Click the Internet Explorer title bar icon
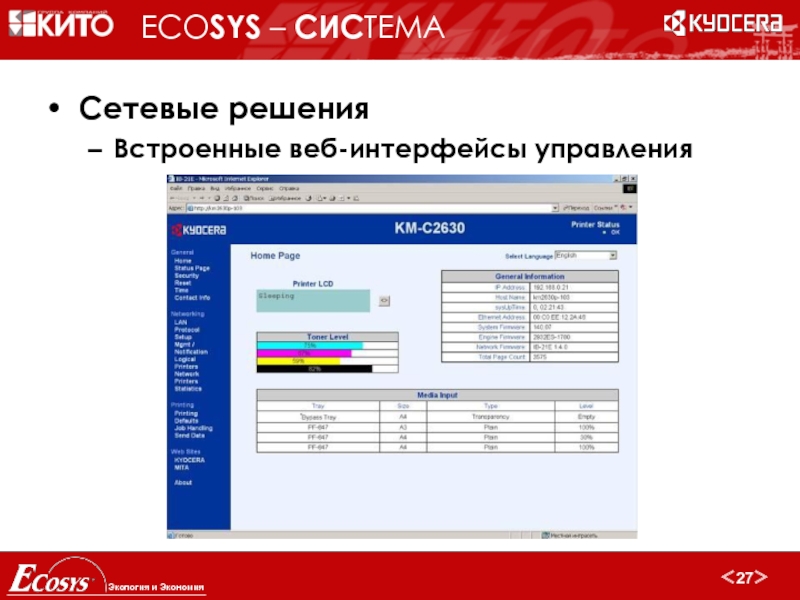The image size is (800, 600). [x=171, y=179]
